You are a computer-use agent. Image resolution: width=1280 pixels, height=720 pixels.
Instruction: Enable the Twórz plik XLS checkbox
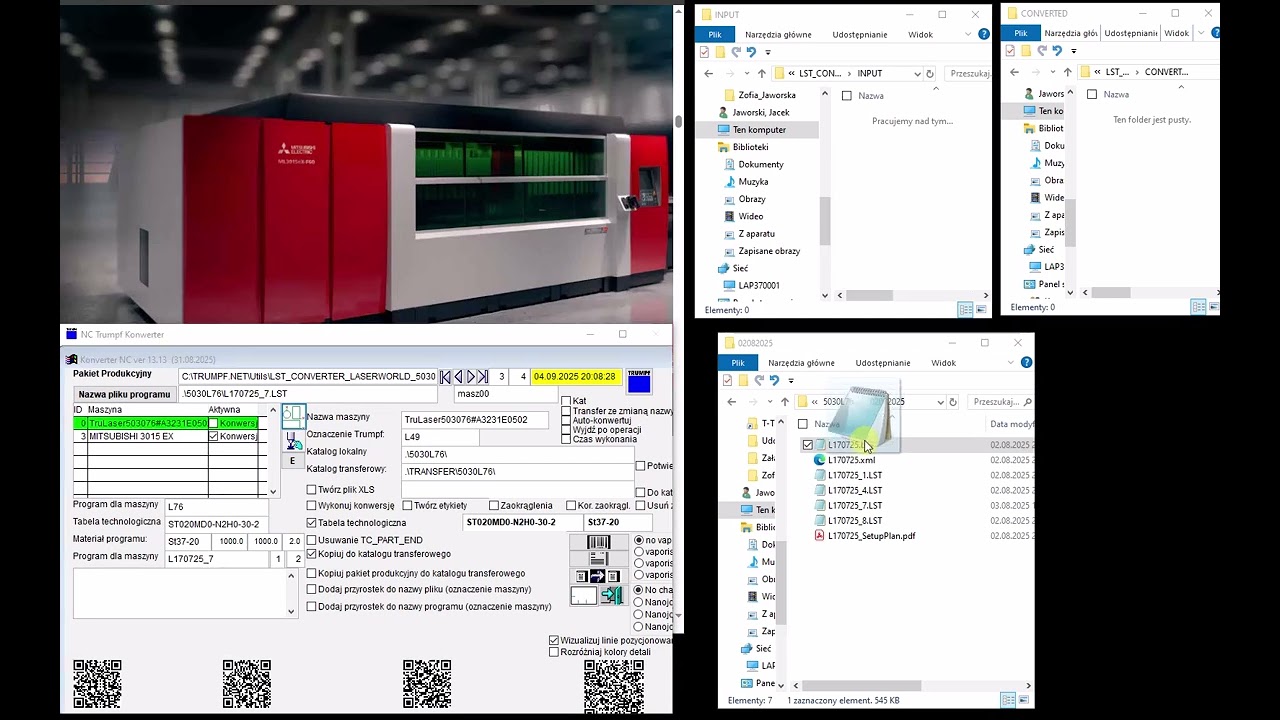point(312,490)
